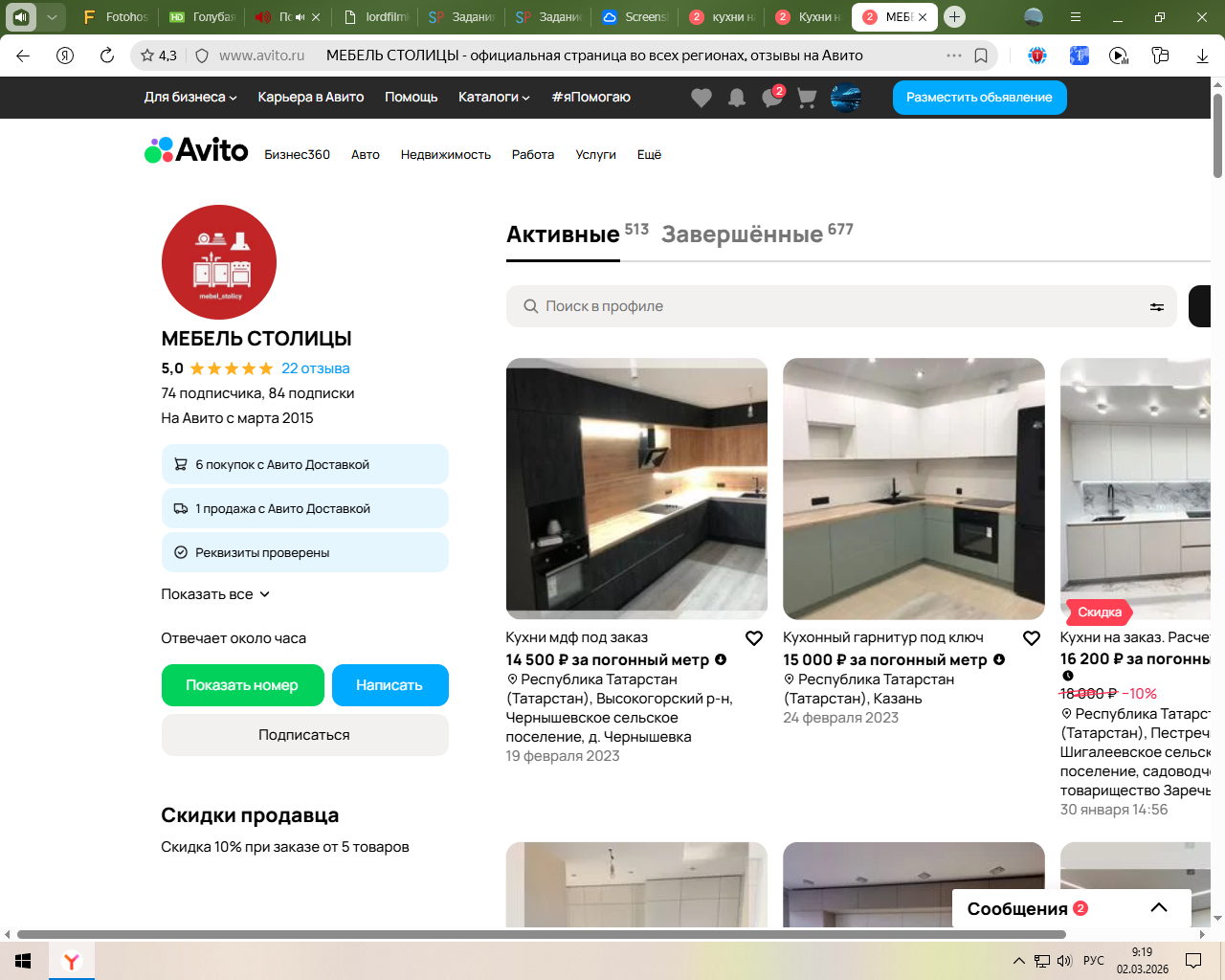The height and width of the screenshot is (980, 1225).
Task: Switch to the Fotohos browser tab
Action: 116,17
